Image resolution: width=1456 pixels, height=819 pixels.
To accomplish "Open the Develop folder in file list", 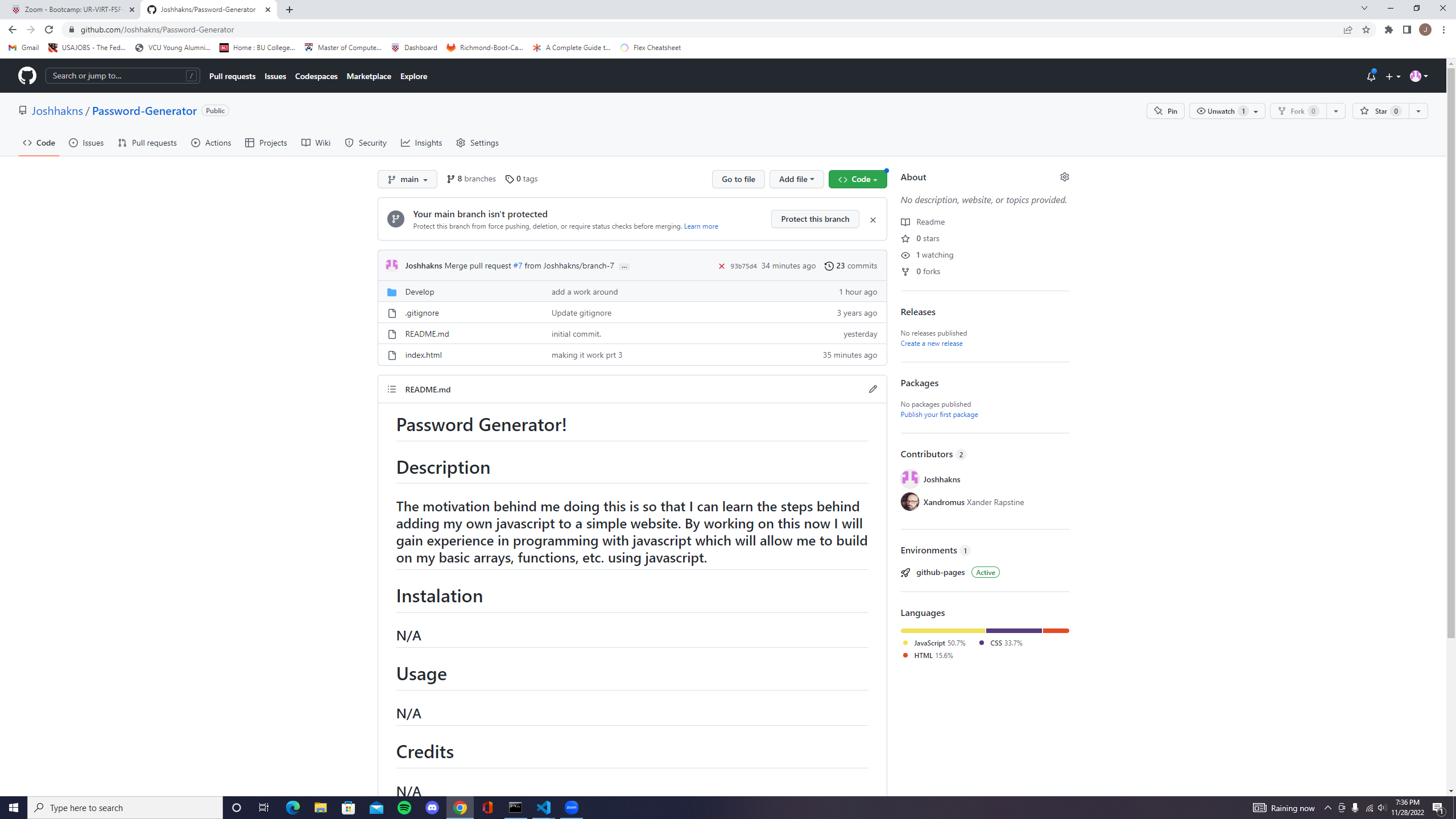I will [x=419, y=291].
